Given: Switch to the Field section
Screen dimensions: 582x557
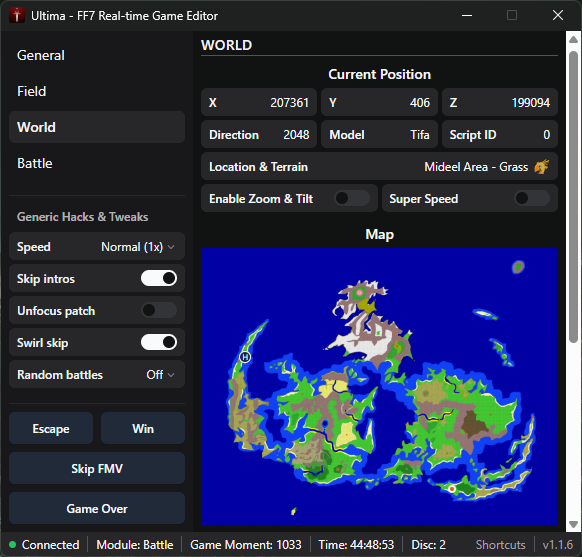Looking at the screenshot, I should pyautogui.click(x=97, y=91).
